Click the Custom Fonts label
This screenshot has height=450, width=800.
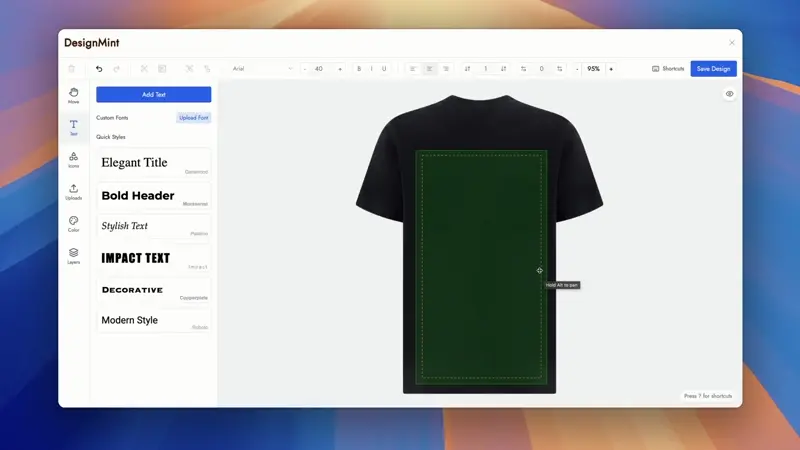click(112, 118)
